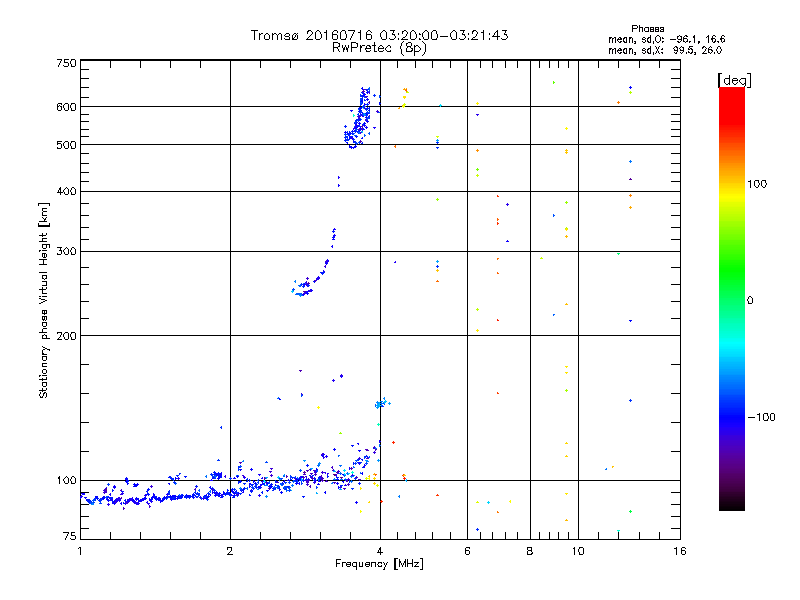Click the x-axis label 'Frequency [MHz]'
Image resolution: width=800 pixels, height=600 pixels.
point(379,564)
